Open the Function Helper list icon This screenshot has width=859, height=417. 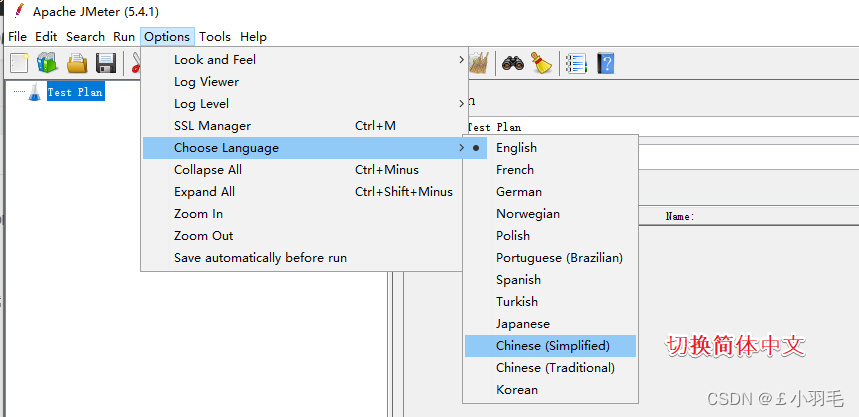point(576,64)
